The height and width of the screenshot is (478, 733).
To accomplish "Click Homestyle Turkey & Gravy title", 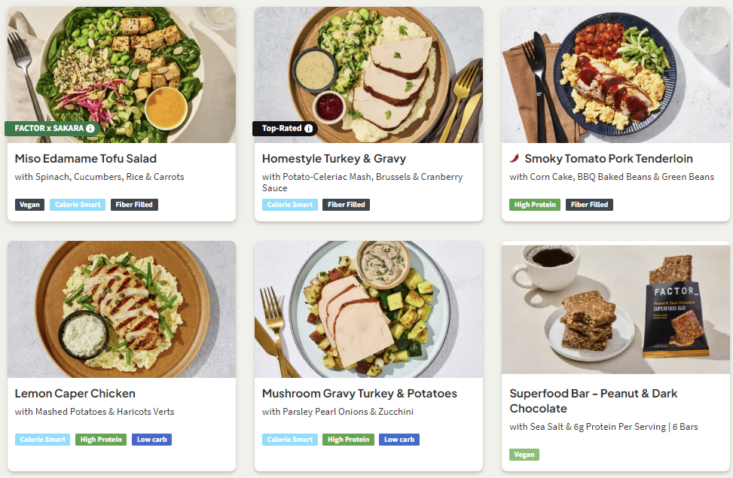I will pos(334,158).
